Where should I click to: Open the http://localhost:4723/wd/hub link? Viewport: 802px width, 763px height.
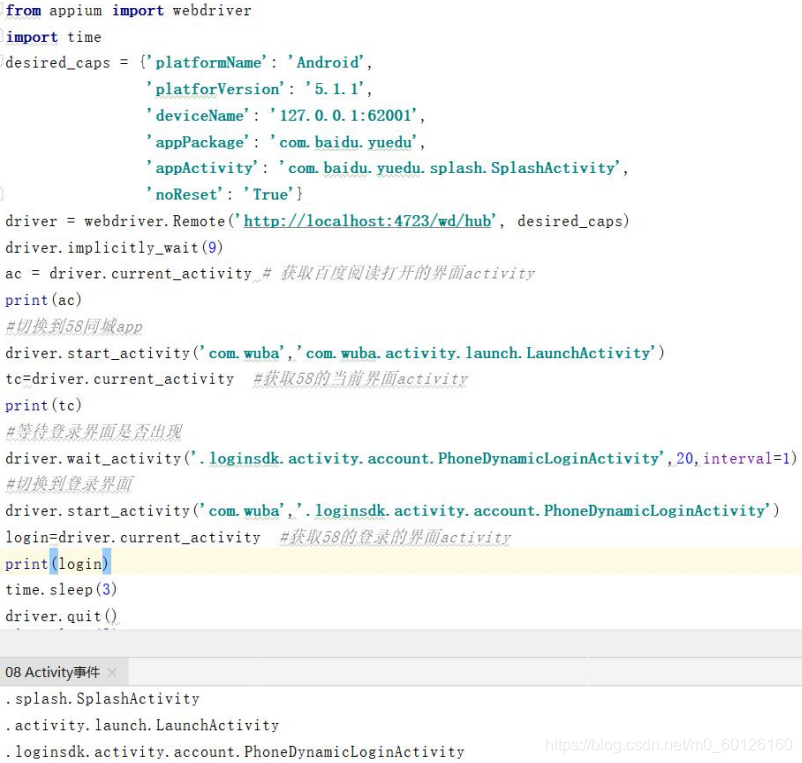pos(367,221)
